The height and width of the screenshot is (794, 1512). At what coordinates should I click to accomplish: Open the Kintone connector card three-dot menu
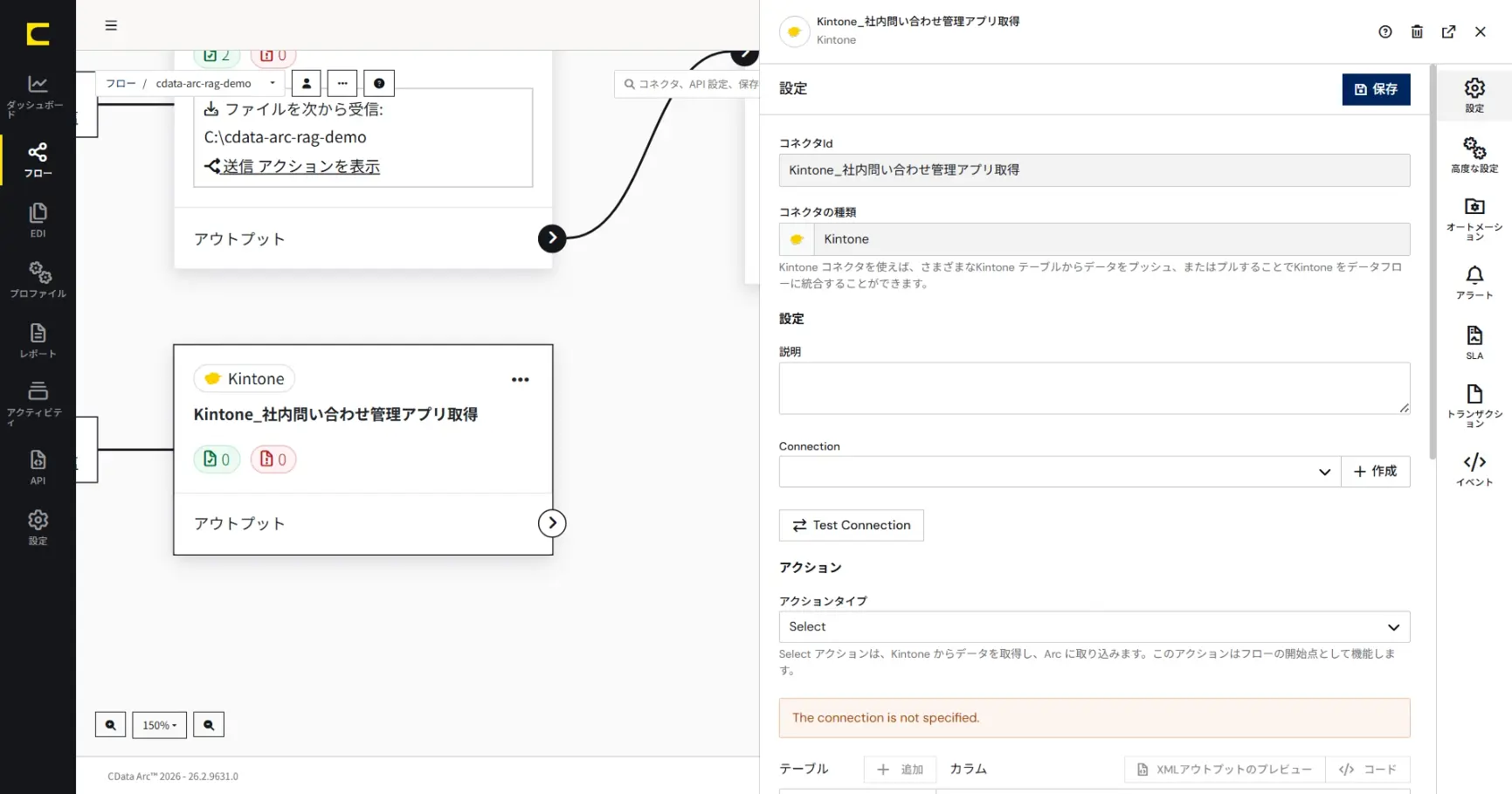521,379
